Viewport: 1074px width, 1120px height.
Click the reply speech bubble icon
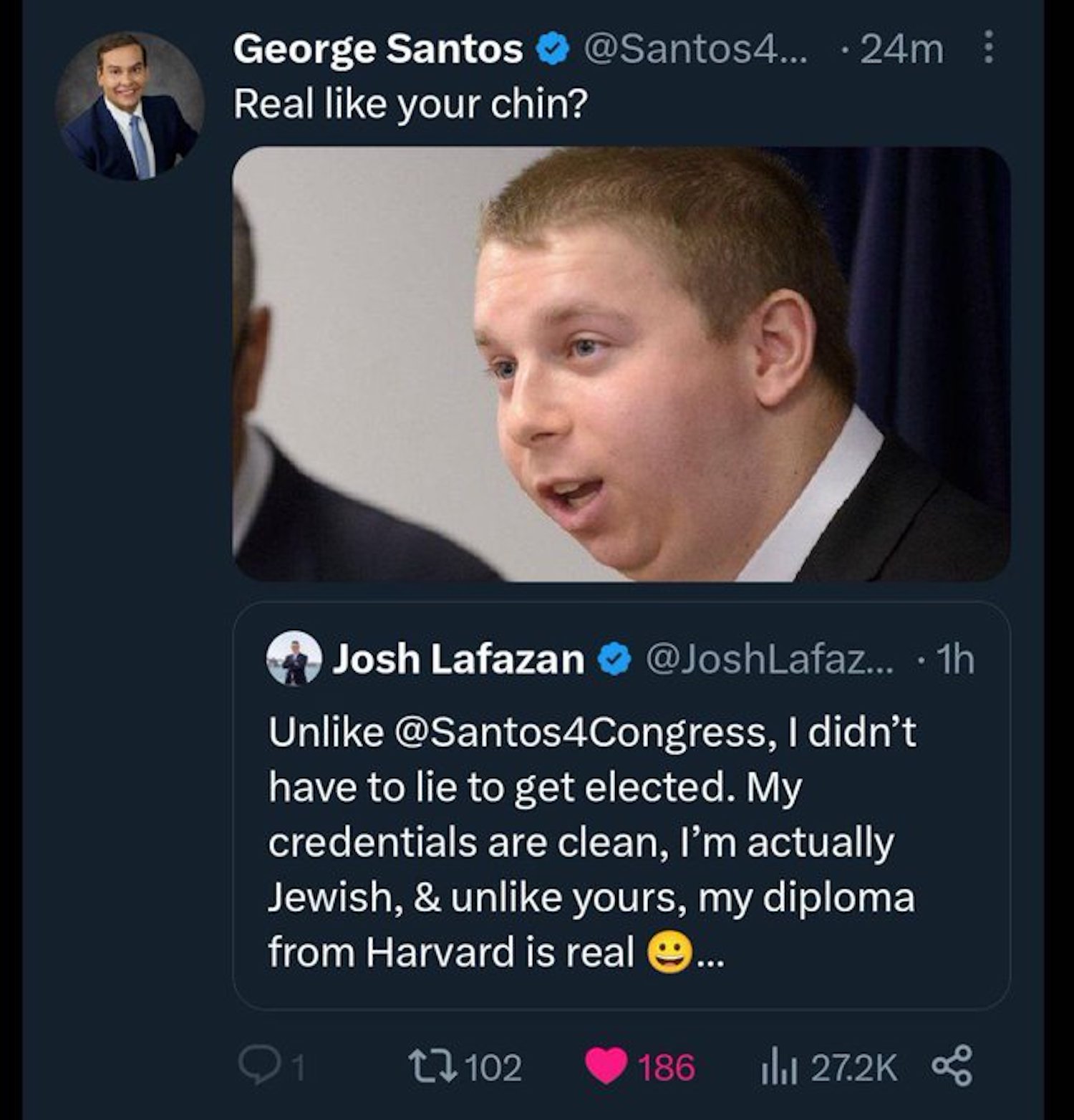(253, 1067)
